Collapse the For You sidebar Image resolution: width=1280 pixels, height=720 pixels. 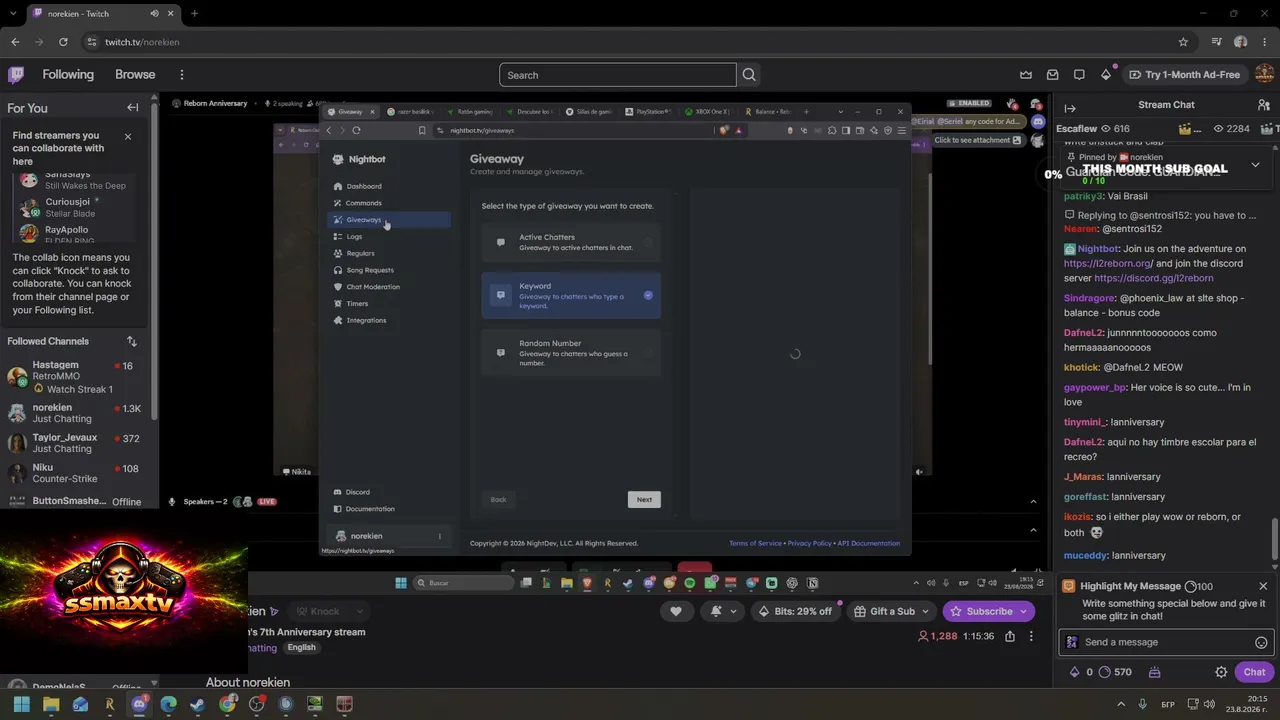[132, 108]
